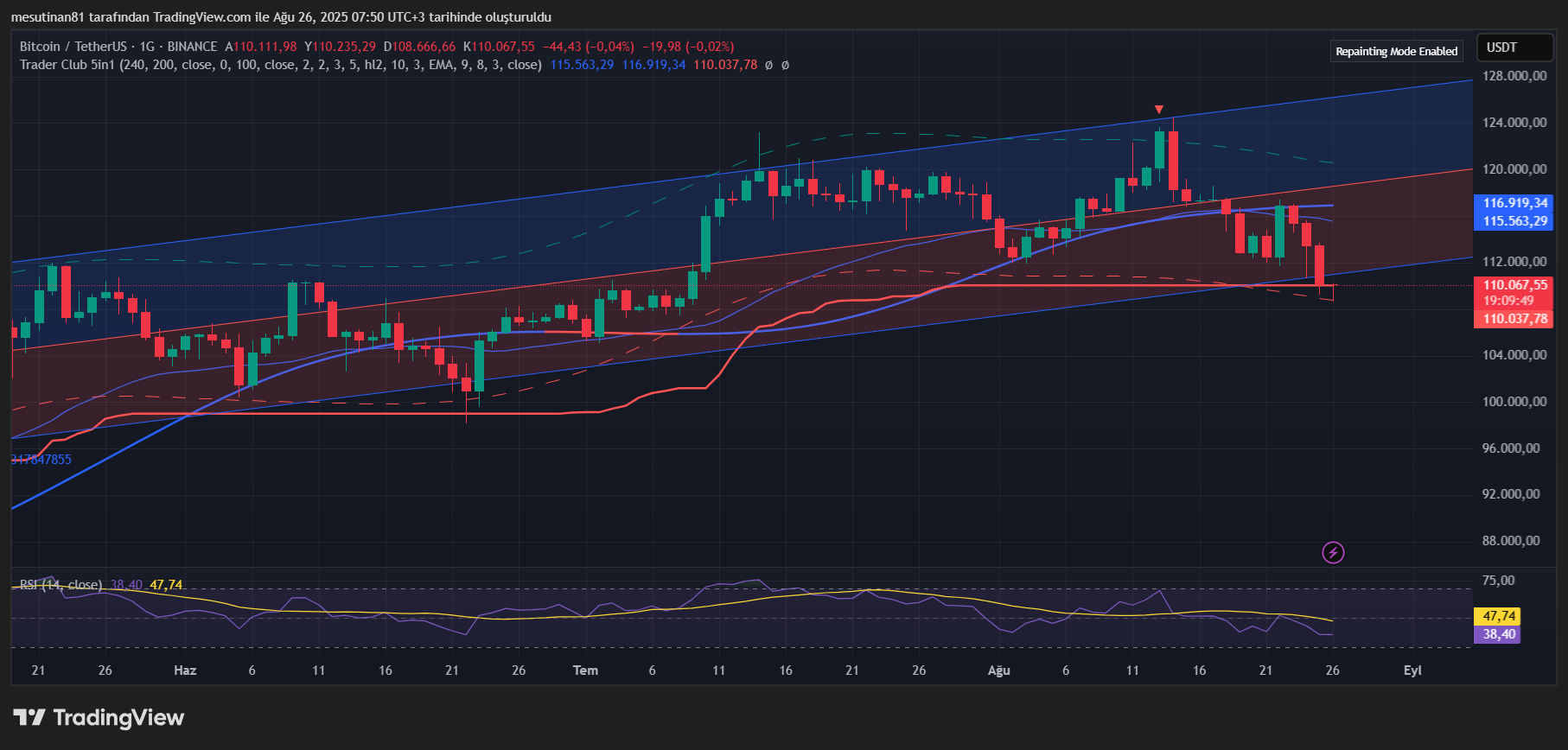Click the purple lightning bolt event icon

pos(1333,552)
